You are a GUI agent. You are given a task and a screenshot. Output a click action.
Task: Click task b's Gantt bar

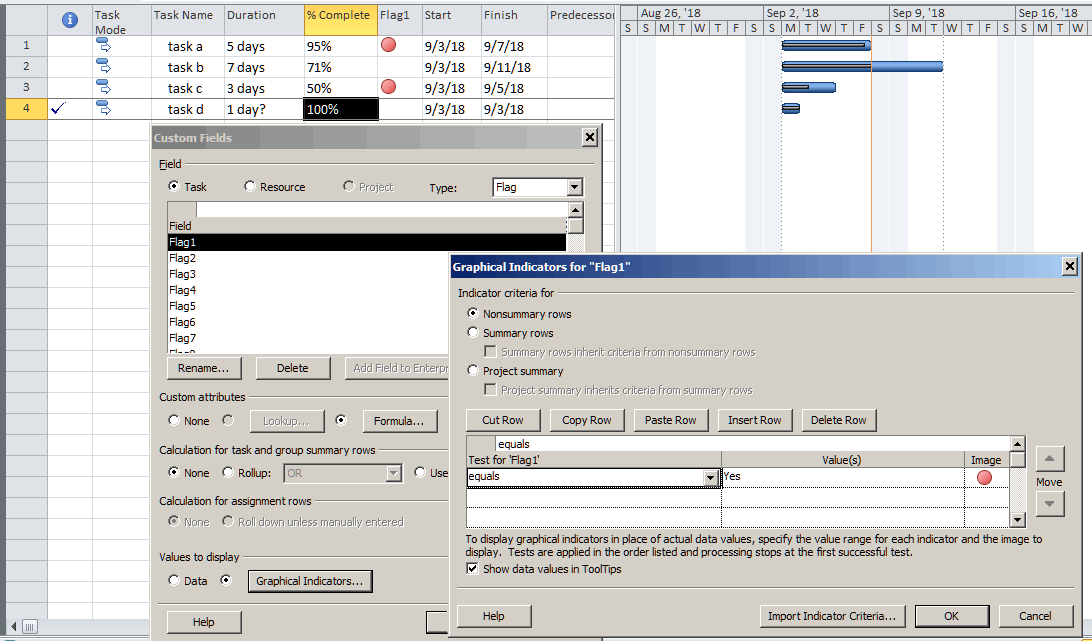(862, 66)
